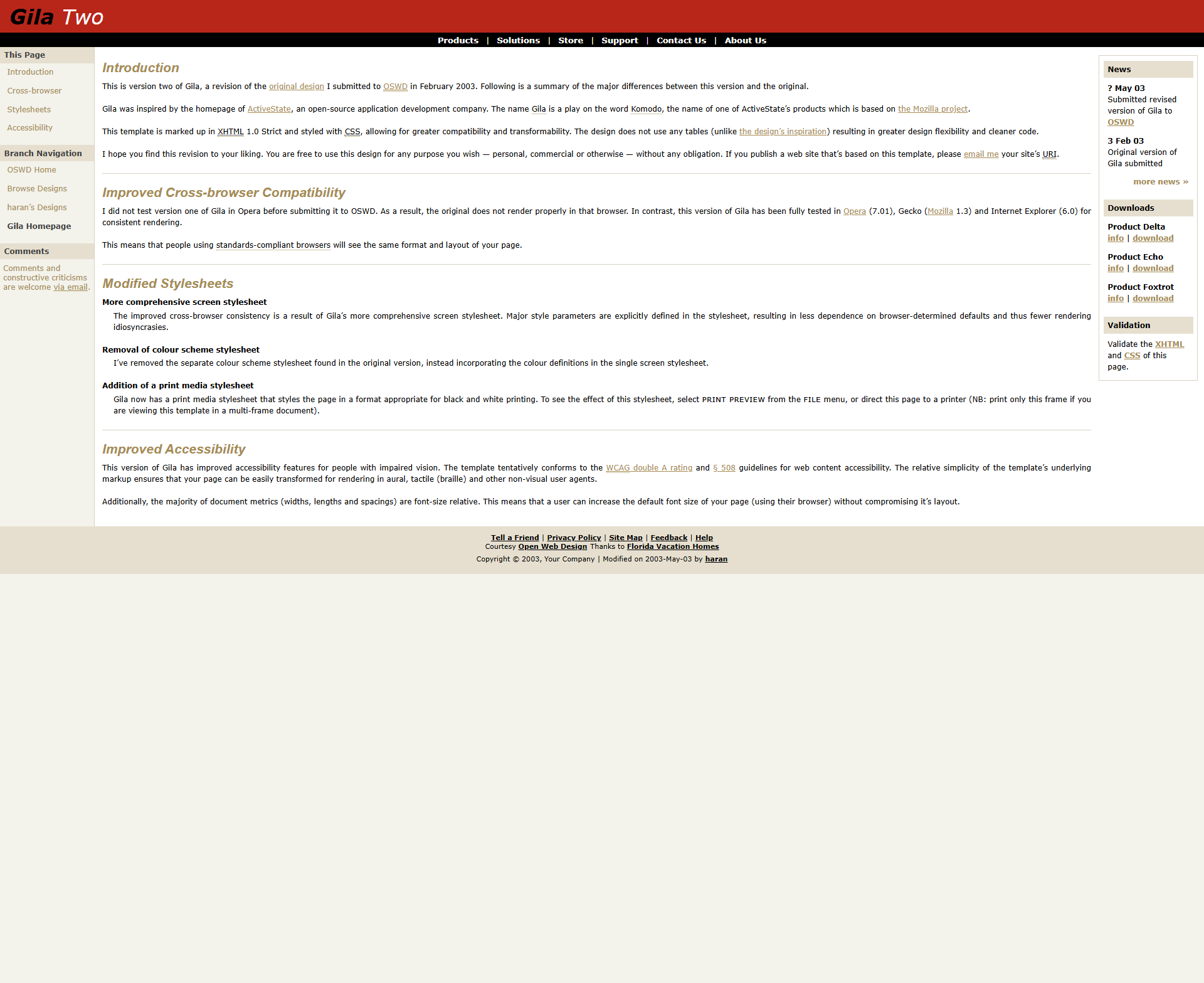Download Product Delta

(x=1153, y=238)
